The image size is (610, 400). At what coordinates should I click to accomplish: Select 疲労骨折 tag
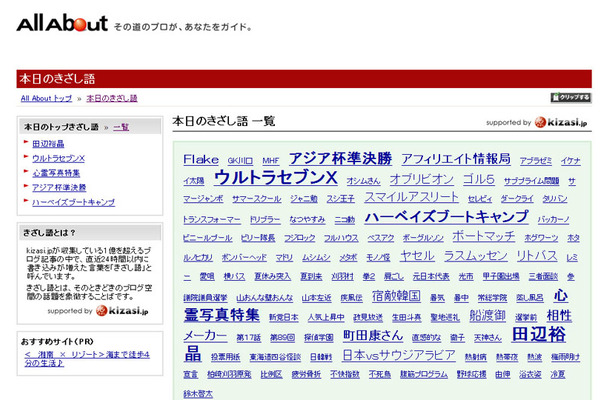click(307, 374)
